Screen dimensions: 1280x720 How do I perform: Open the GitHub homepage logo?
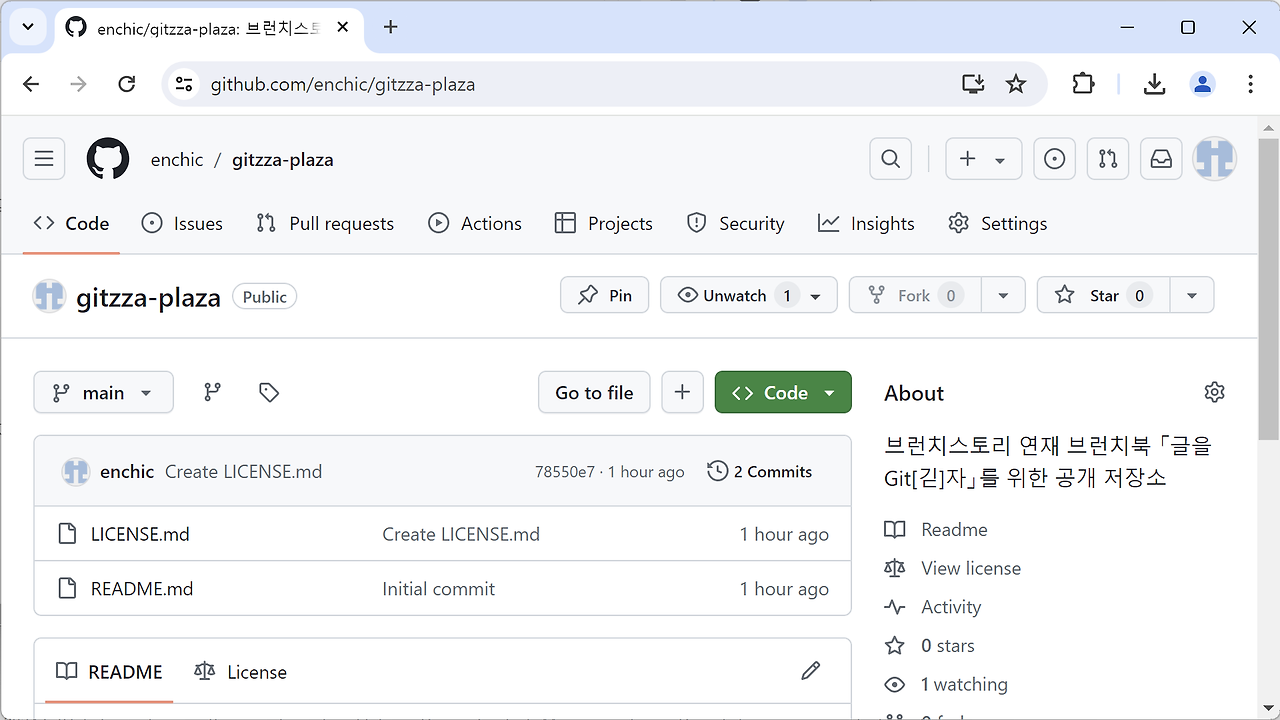[x=108, y=159]
